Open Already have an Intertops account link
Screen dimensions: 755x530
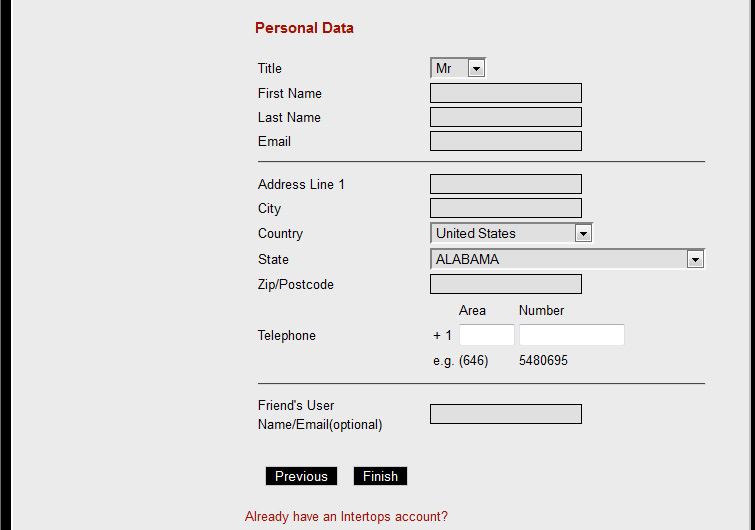coord(346,517)
